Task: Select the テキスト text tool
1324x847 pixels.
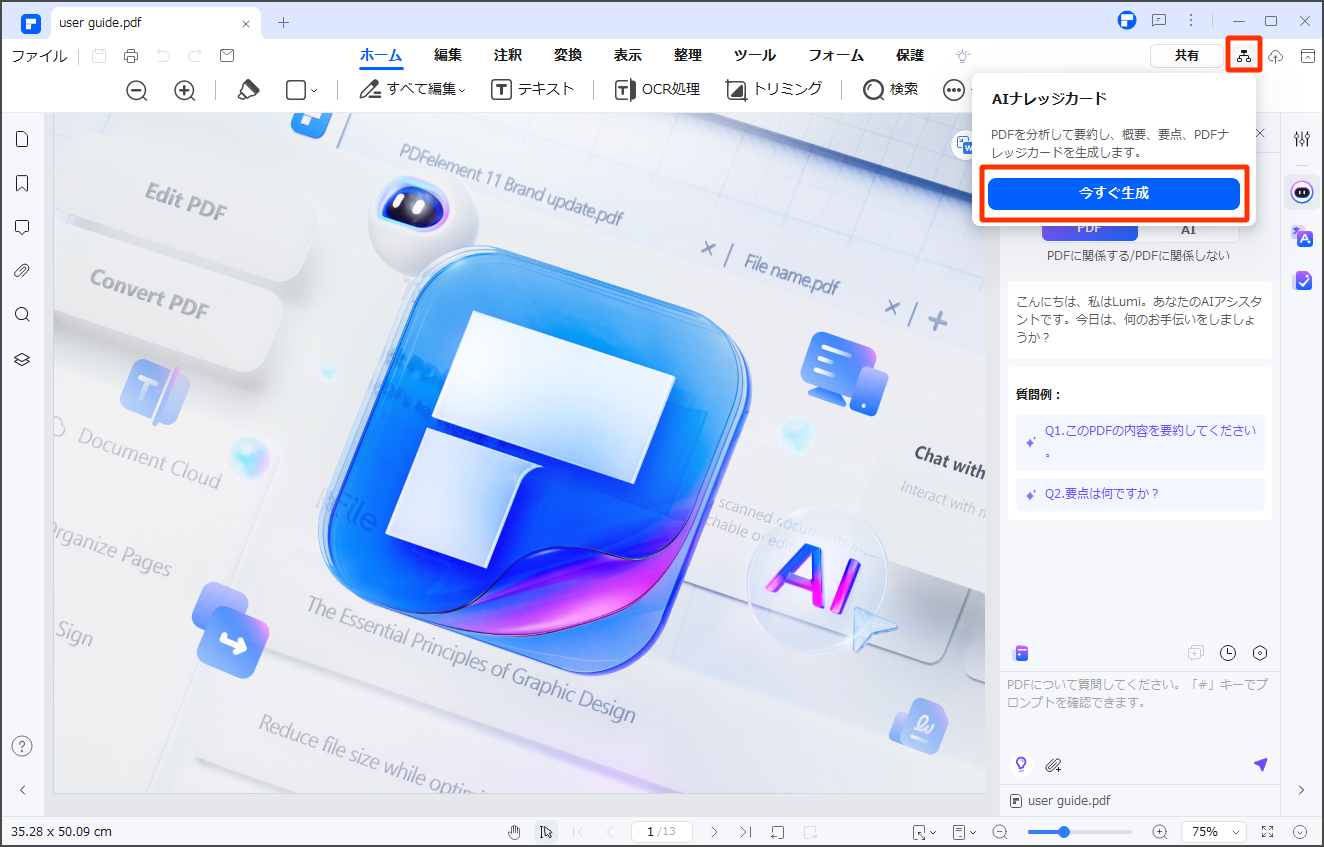Action: (x=533, y=90)
